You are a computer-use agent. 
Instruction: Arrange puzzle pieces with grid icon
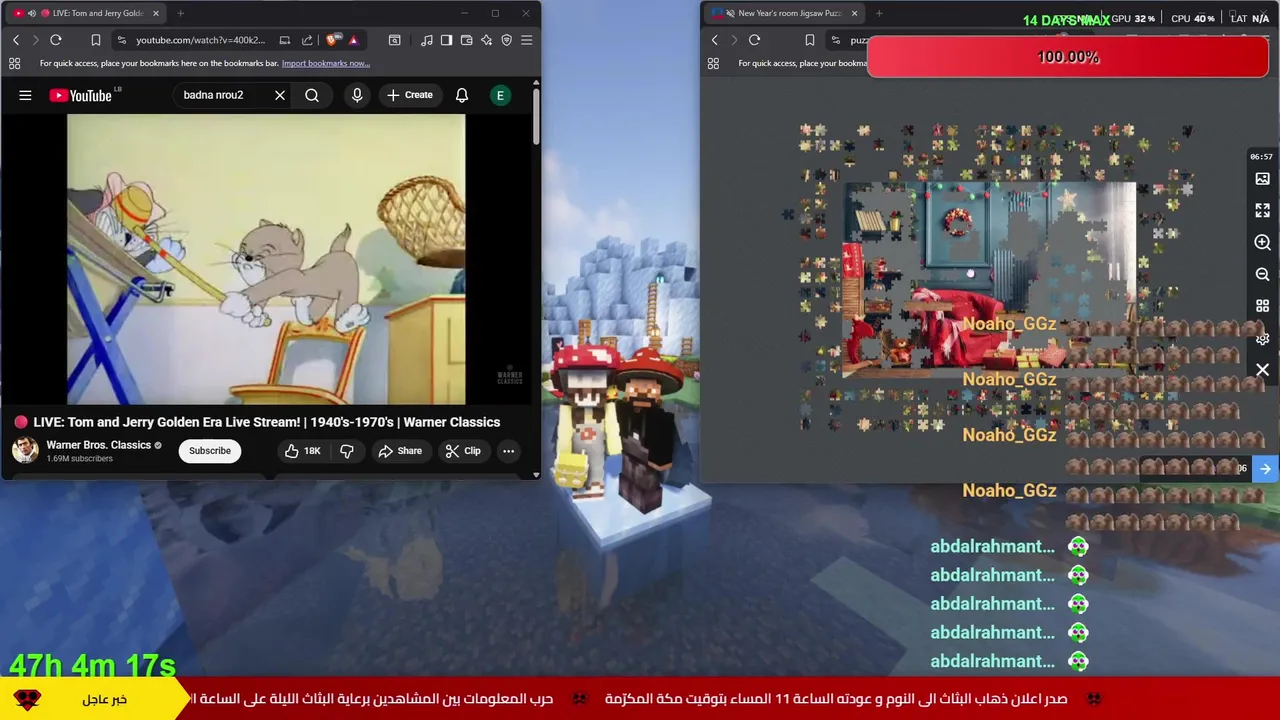point(1262,306)
